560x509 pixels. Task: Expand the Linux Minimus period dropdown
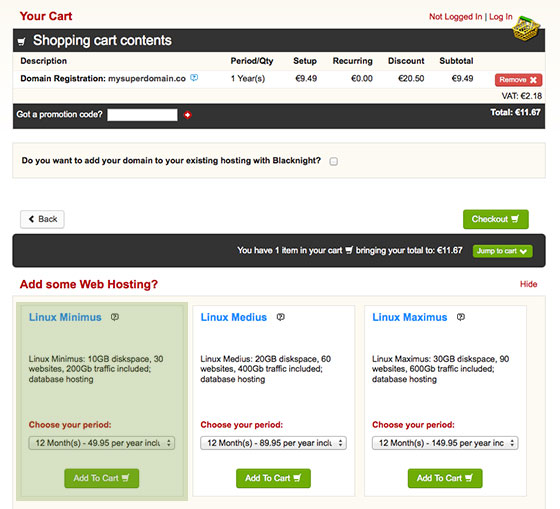click(102, 443)
